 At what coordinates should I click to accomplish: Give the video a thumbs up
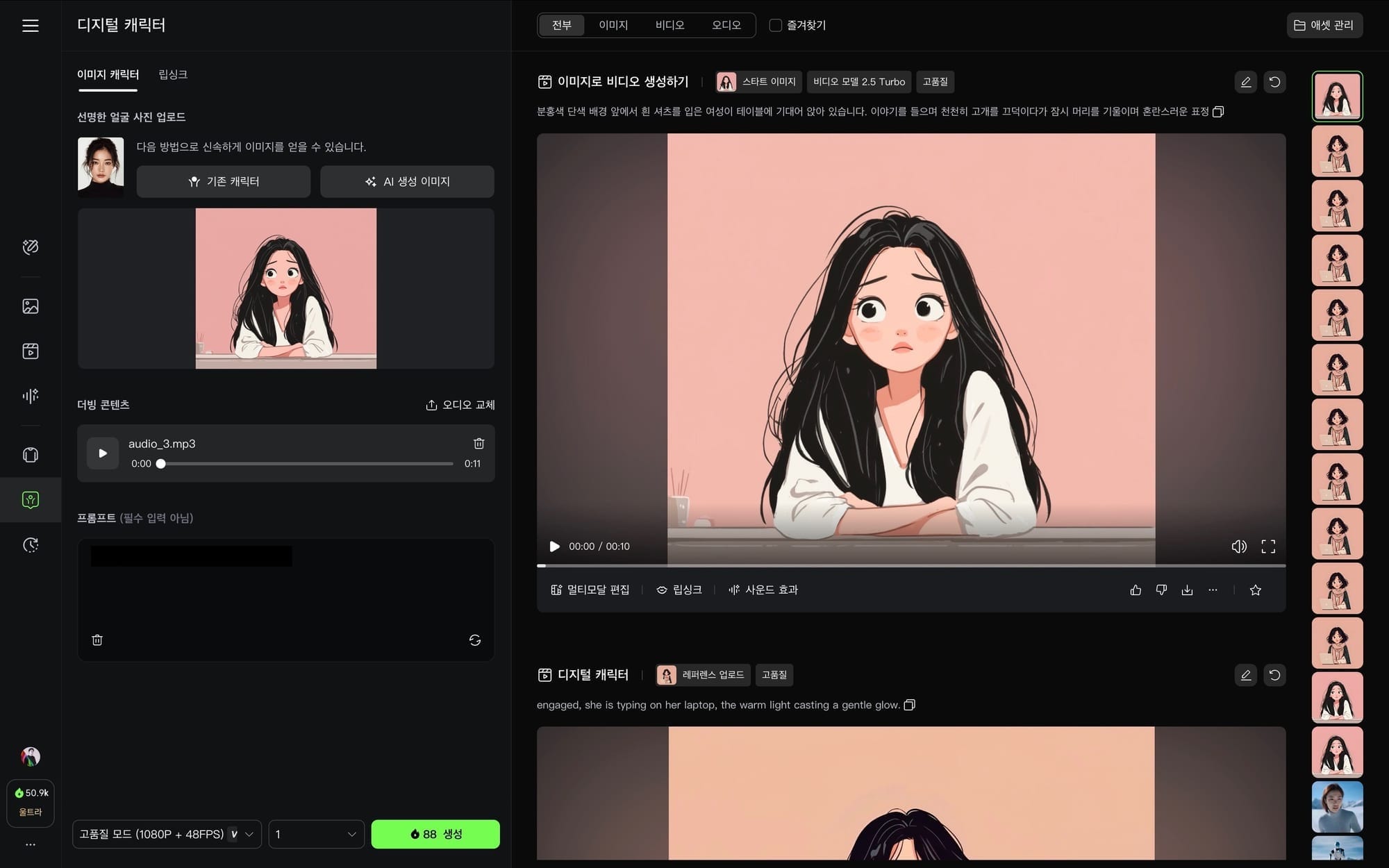tap(1136, 590)
